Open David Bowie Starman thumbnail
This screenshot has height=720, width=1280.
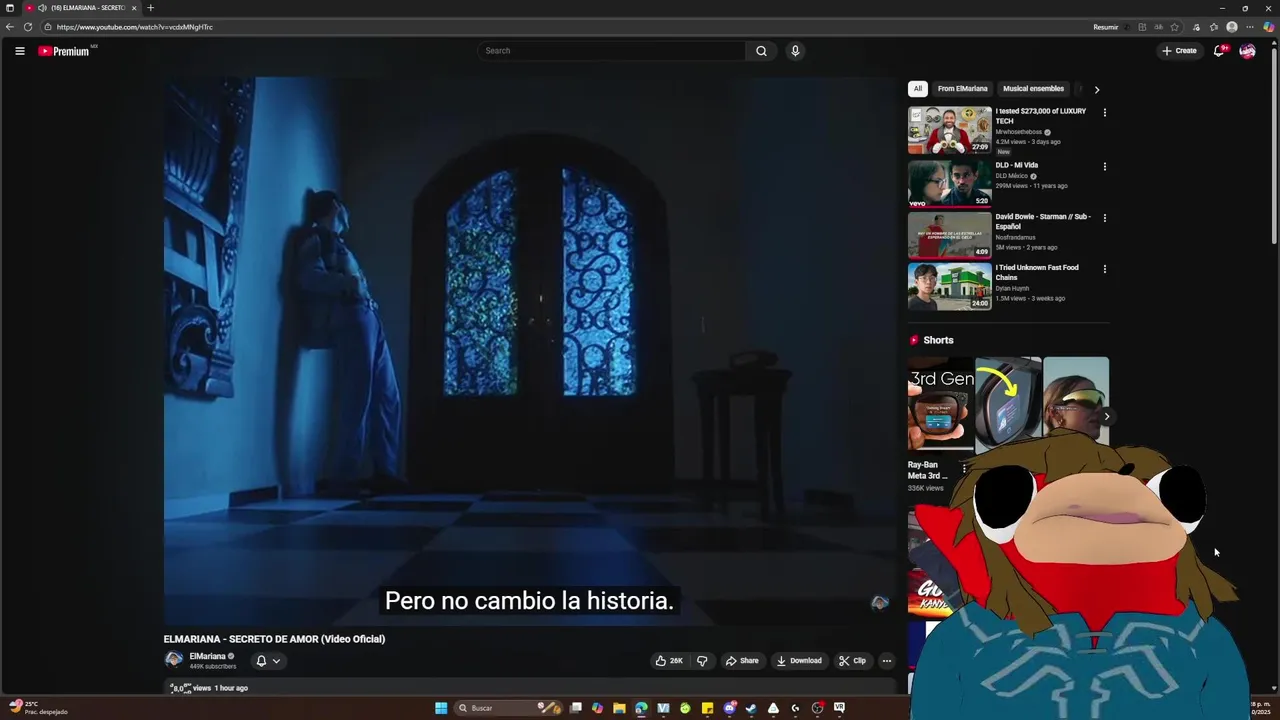(949, 234)
